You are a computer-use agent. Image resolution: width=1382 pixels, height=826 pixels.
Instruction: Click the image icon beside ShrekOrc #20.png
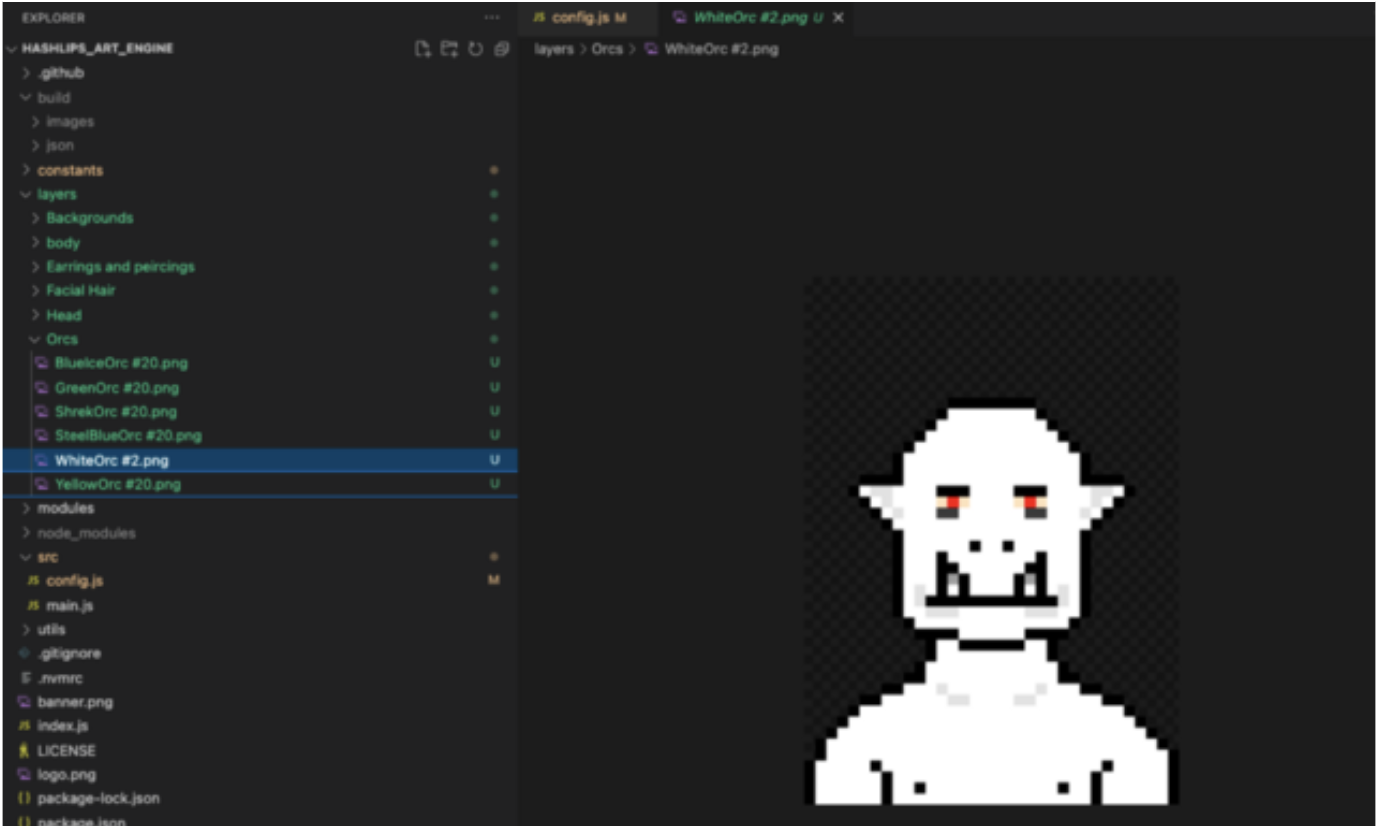(x=42, y=411)
